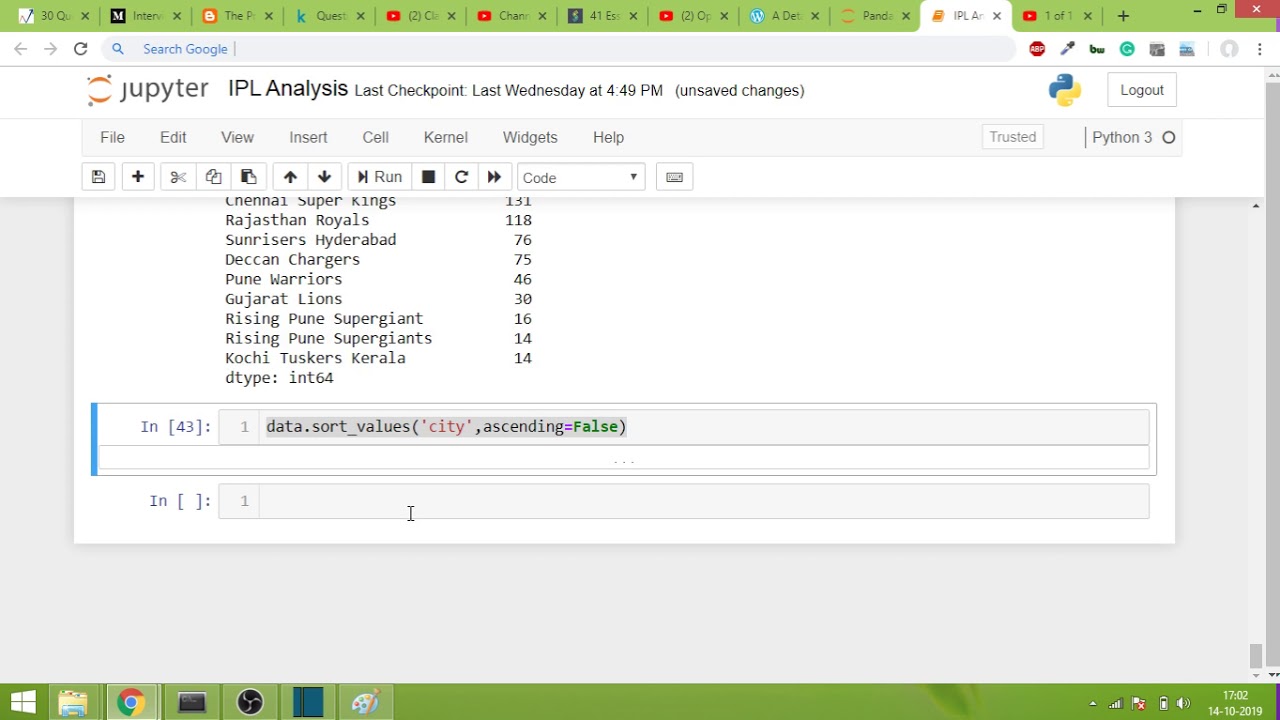Paste cells below using the clipboard icon
The width and height of the screenshot is (1280, 720).
click(x=248, y=177)
